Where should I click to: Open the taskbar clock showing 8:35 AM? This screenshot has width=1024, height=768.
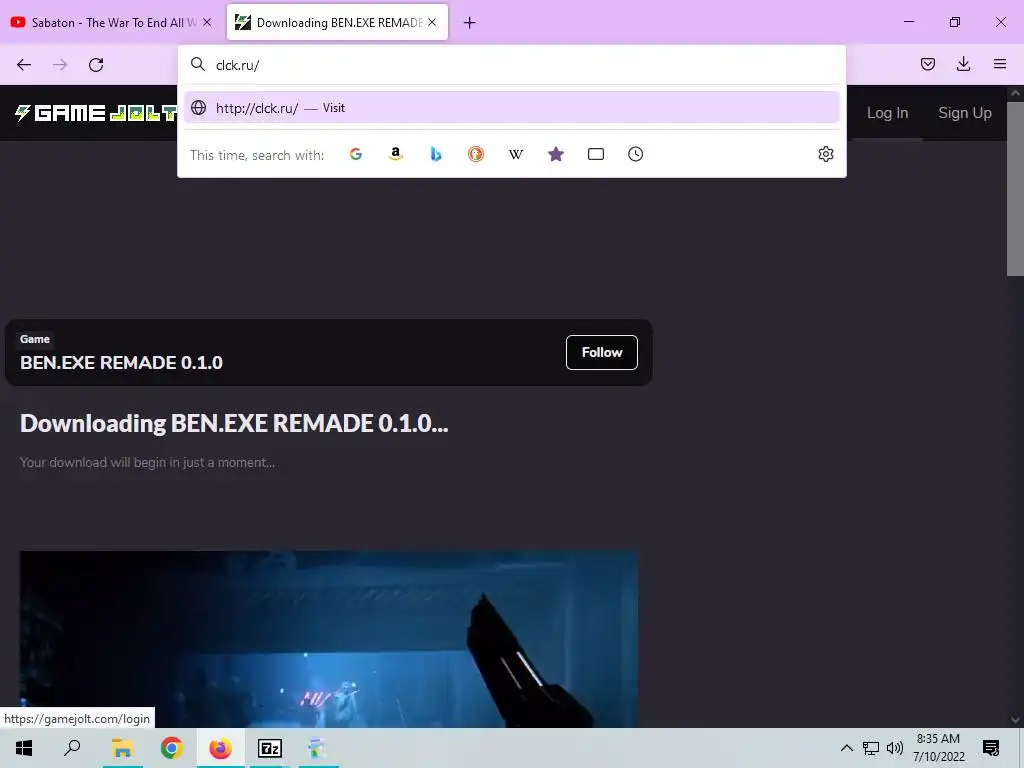[938, 748]
